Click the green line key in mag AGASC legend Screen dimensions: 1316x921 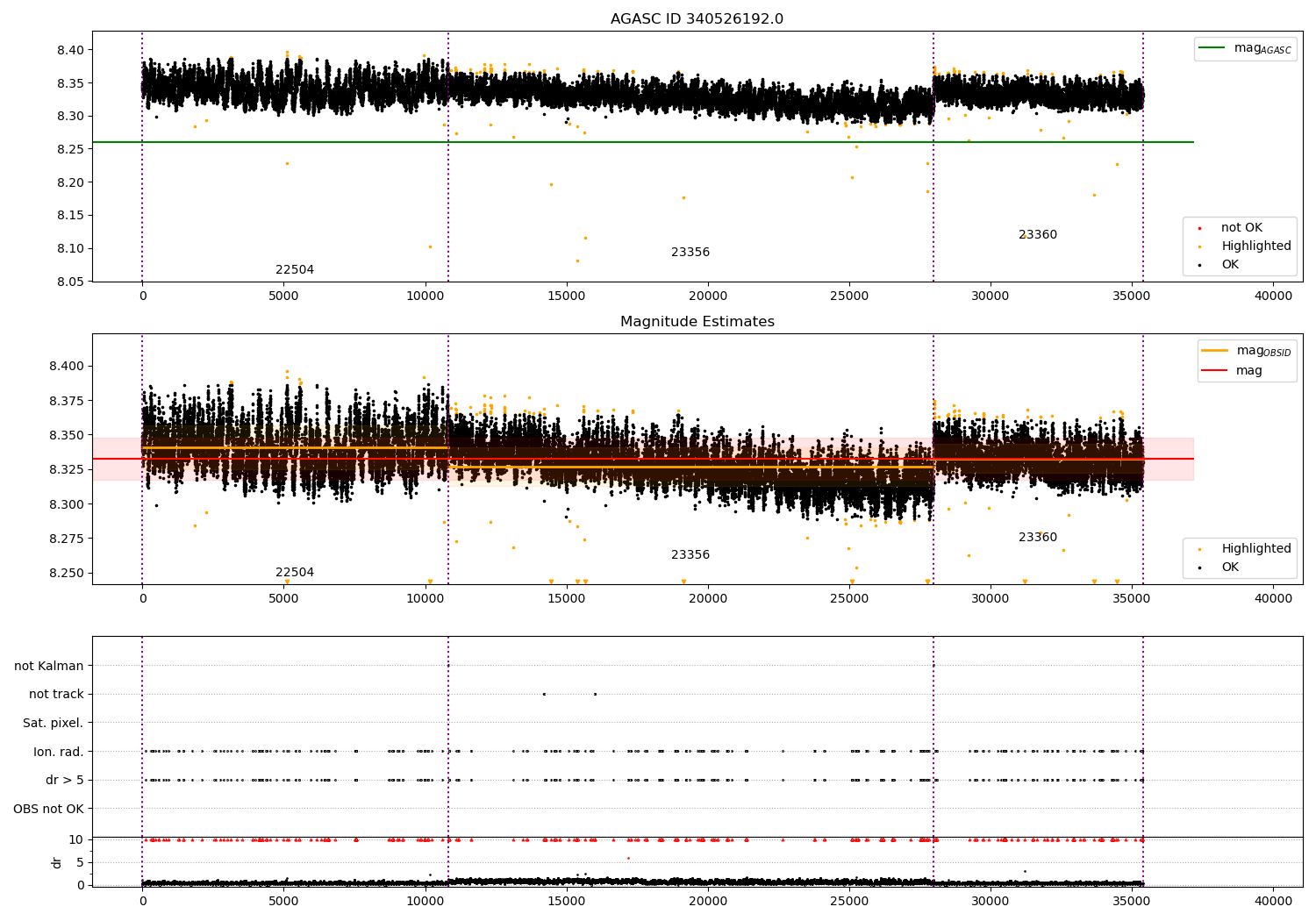[1212, 48]
